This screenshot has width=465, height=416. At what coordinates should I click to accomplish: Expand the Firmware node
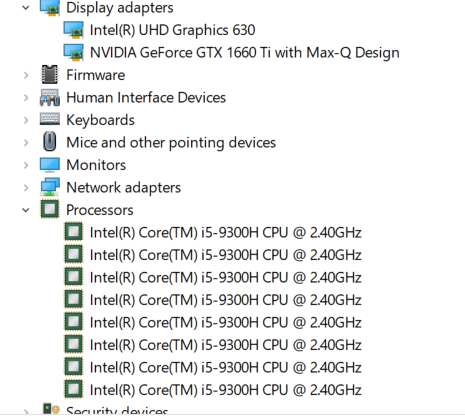[26, 75]
